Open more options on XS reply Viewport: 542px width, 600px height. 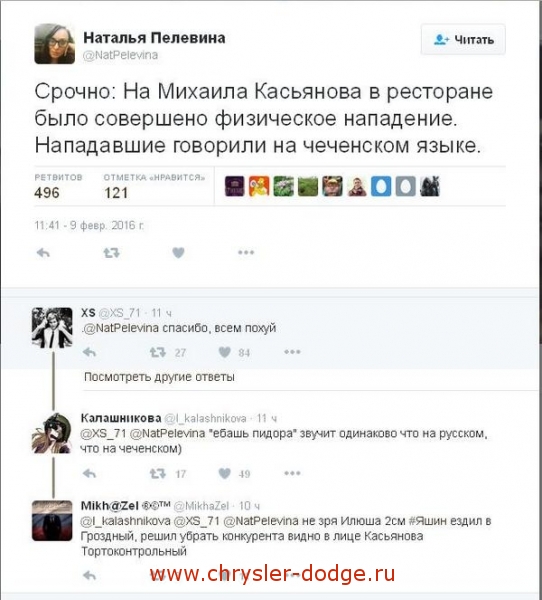[x=292, y=352]
